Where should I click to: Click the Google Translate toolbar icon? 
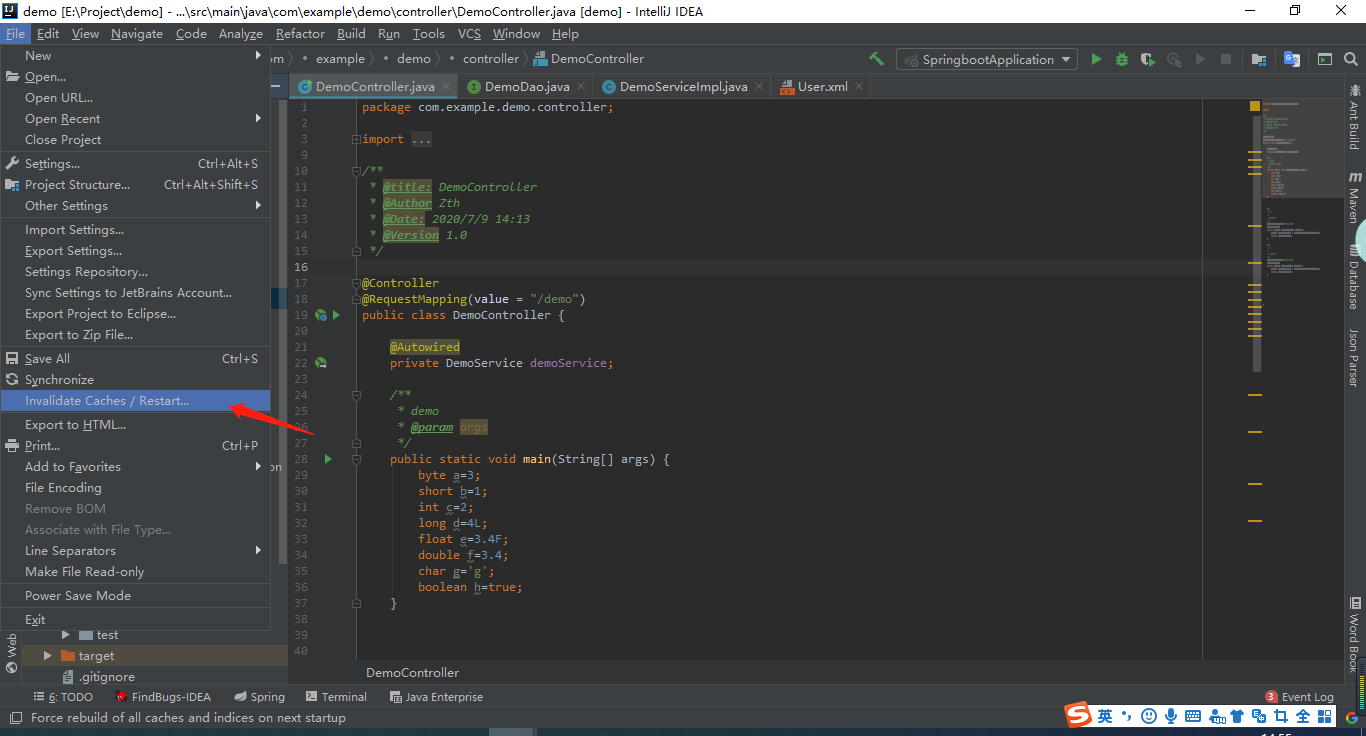pos(1292,59)
